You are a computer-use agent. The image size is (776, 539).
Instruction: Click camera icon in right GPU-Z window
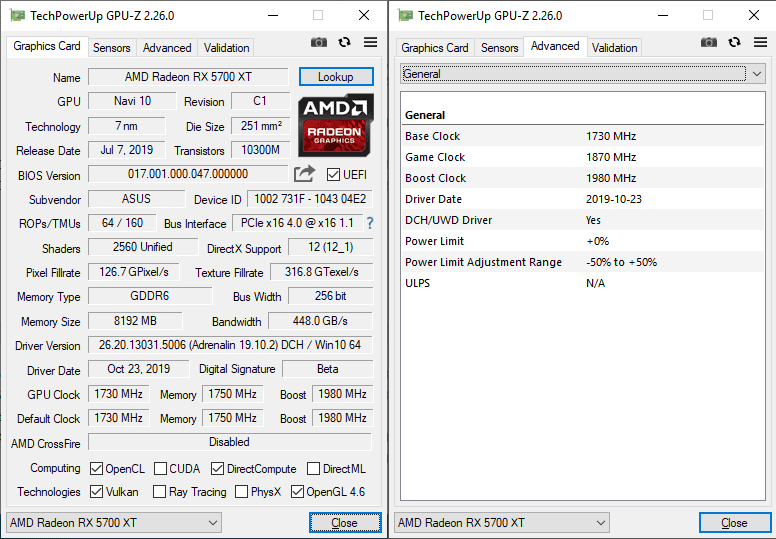[x=709, y=43]
